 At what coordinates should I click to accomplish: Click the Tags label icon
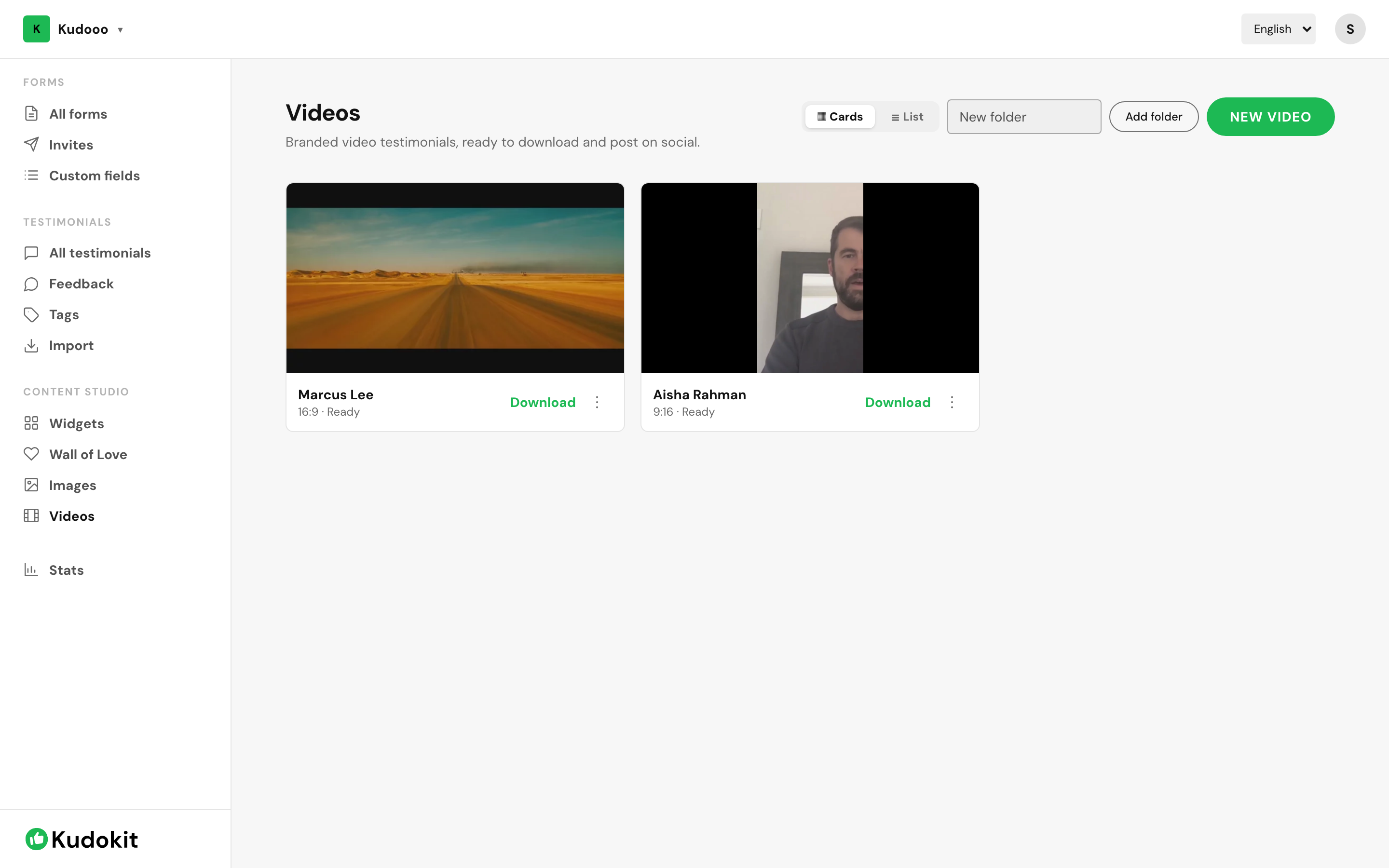tap(31, 314)
